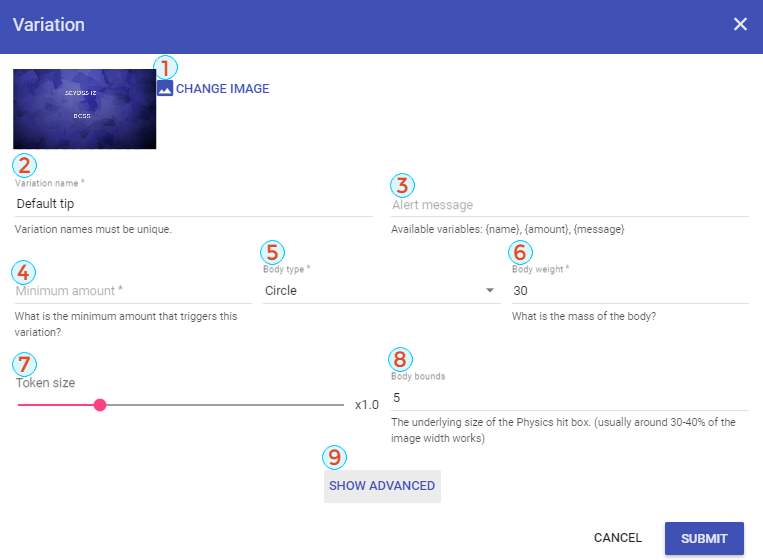
Task: Click 'Variation names must be unique.' hint
Action: point(93,229)
